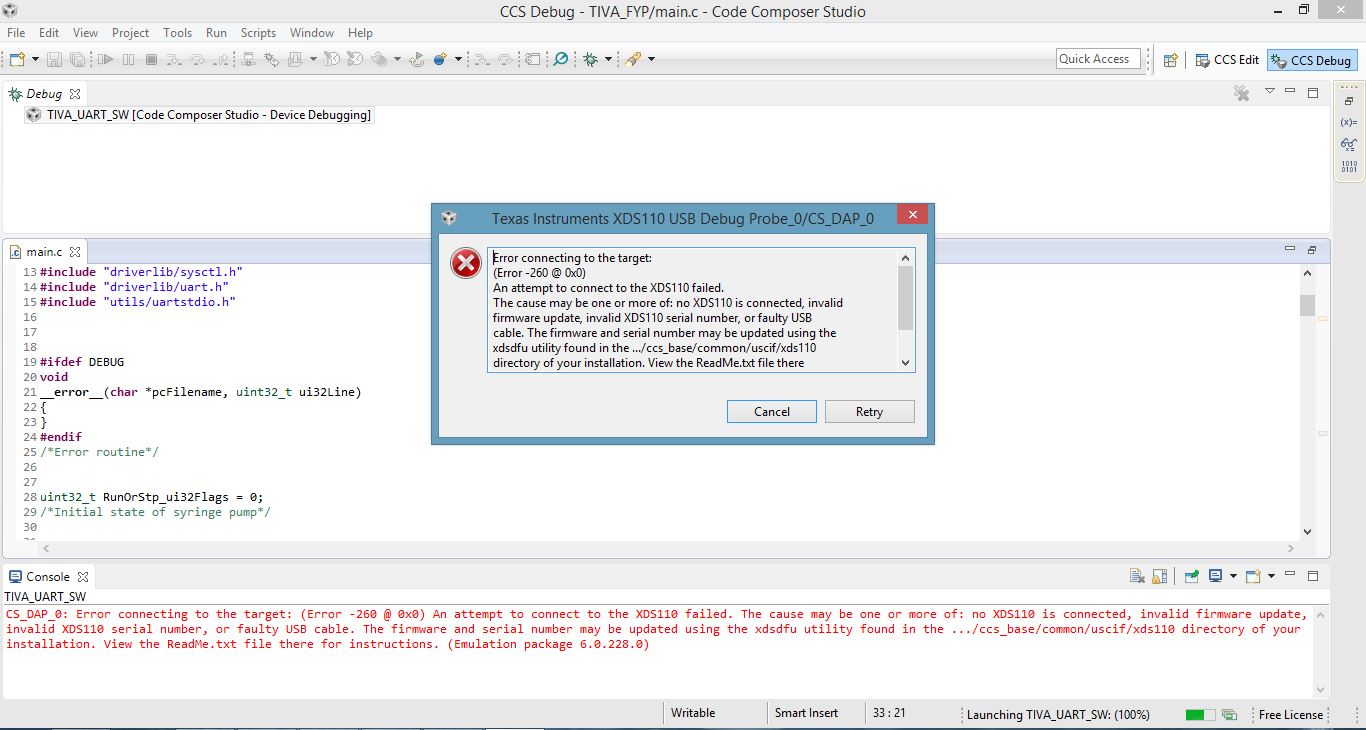Select the CCS Debug perspective button
This screenshot has width=1366, height=730.
pyautogui.click(x=1312, y=60)
